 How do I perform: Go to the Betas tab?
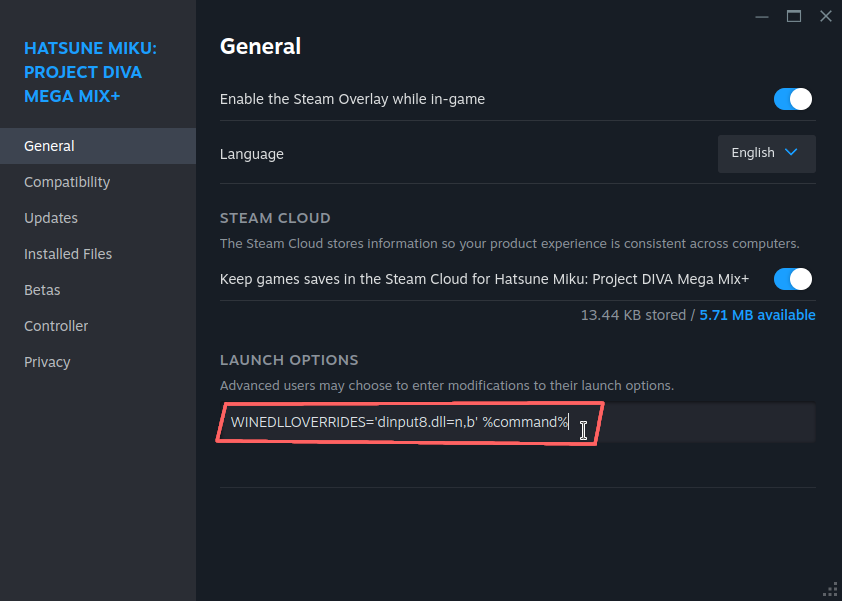42,290
